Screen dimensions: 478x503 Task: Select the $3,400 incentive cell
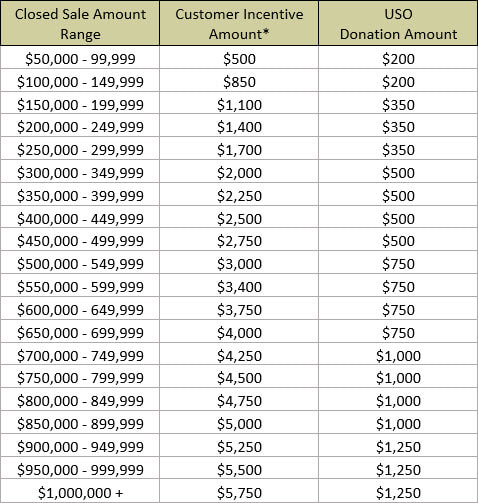[239, 286]
